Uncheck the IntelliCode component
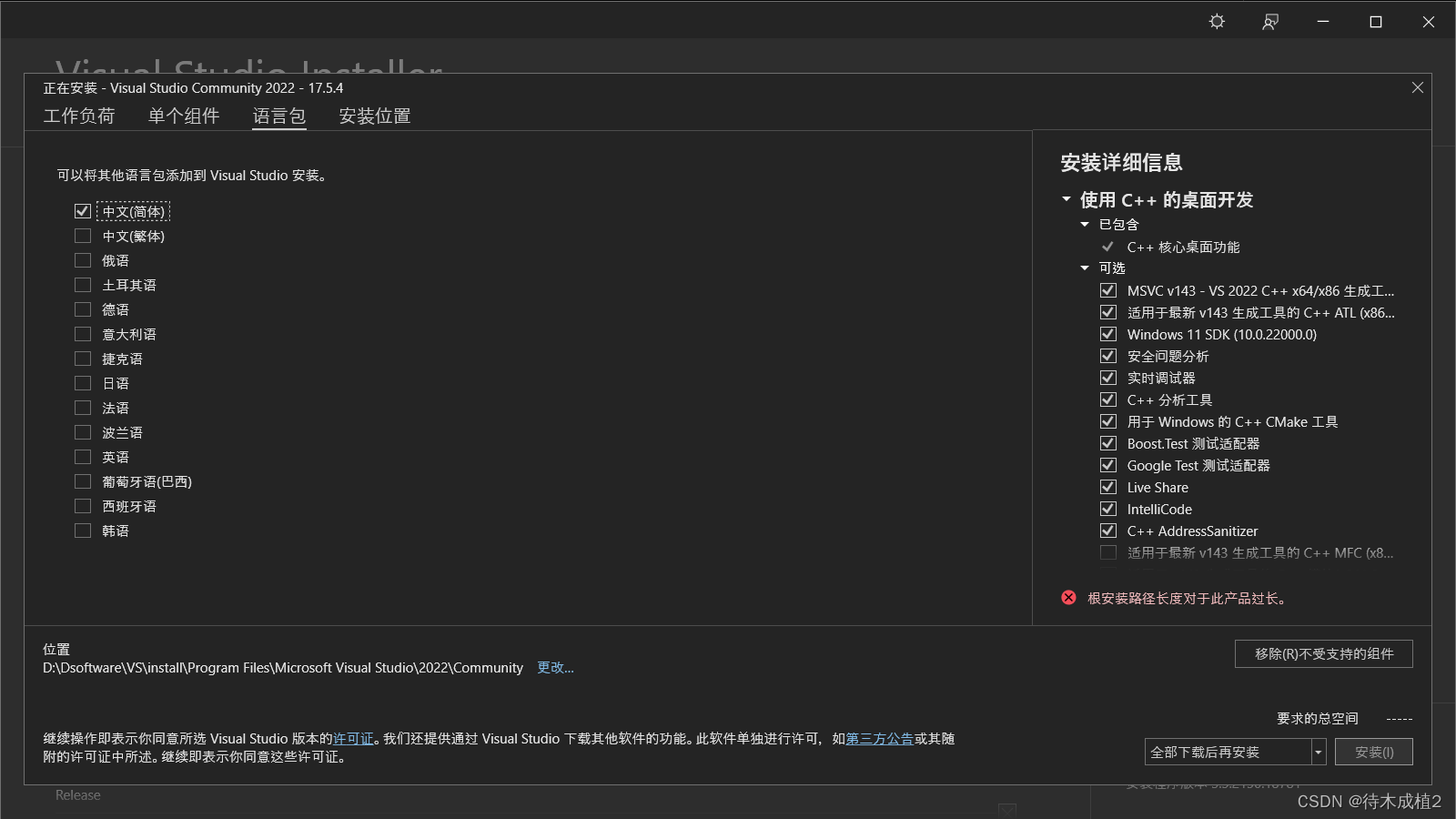 1108,509
